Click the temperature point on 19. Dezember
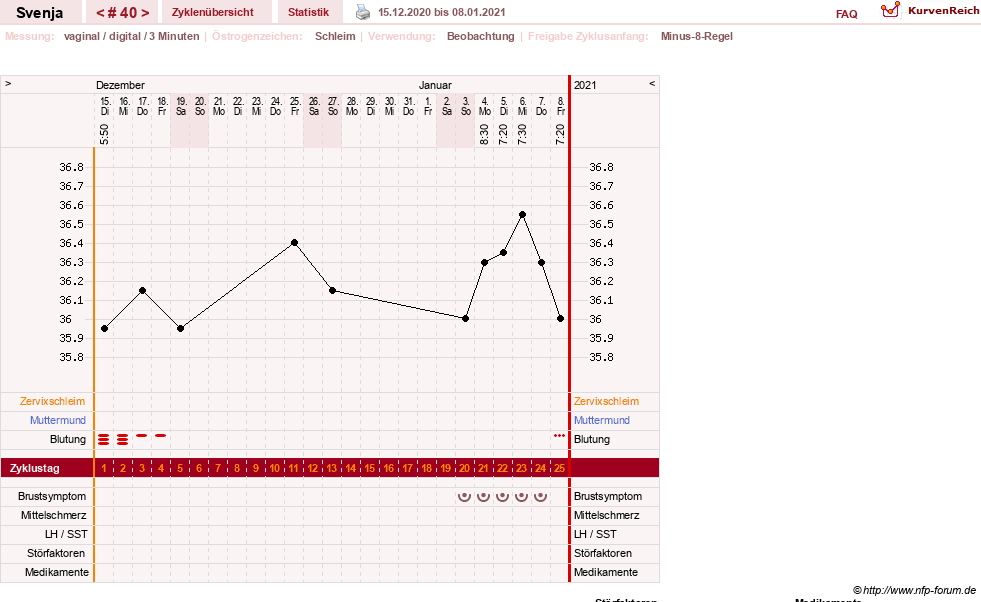The image size is (981, 602). coord(180,329)
